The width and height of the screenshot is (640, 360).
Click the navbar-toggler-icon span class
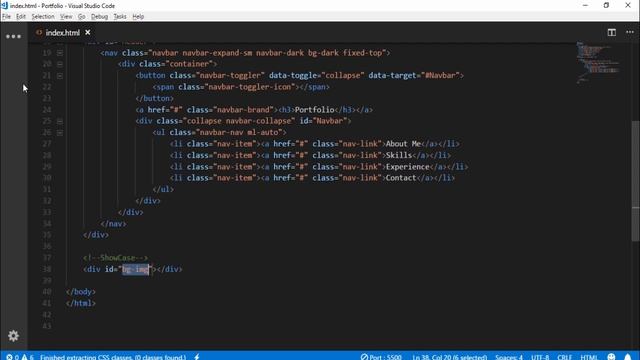point(250,87)
